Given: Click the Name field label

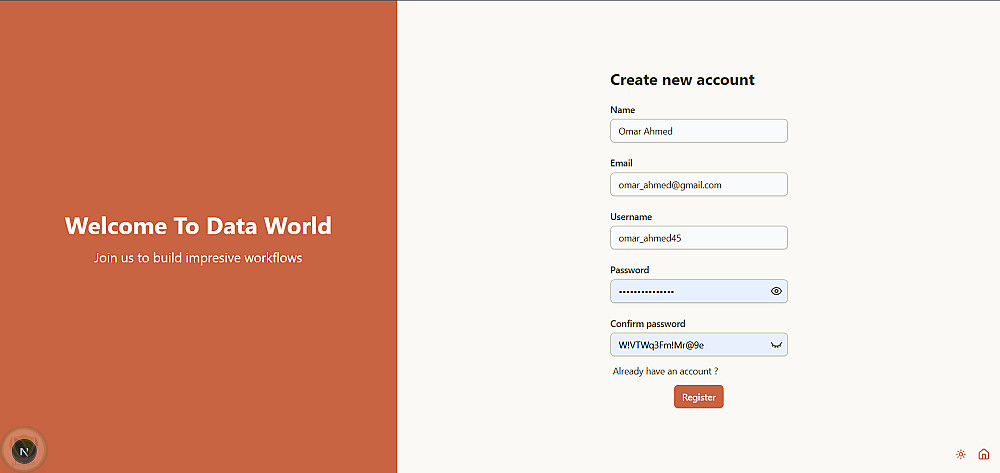Looking at the screenshot, I should 622,110.
